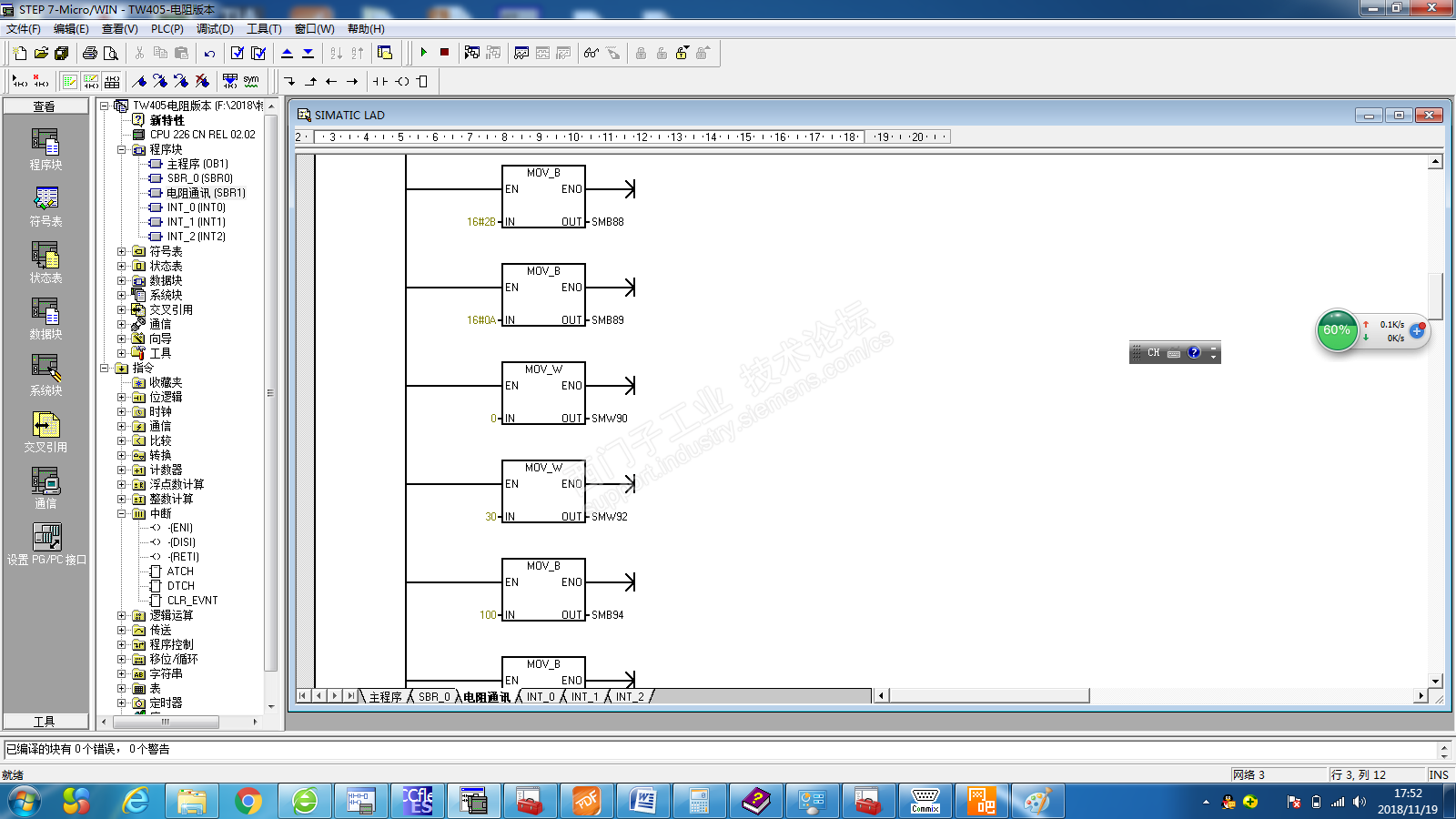Open the 调试(D) menu
This screenshot has width=1456, height=819.
tap(215, 29)
